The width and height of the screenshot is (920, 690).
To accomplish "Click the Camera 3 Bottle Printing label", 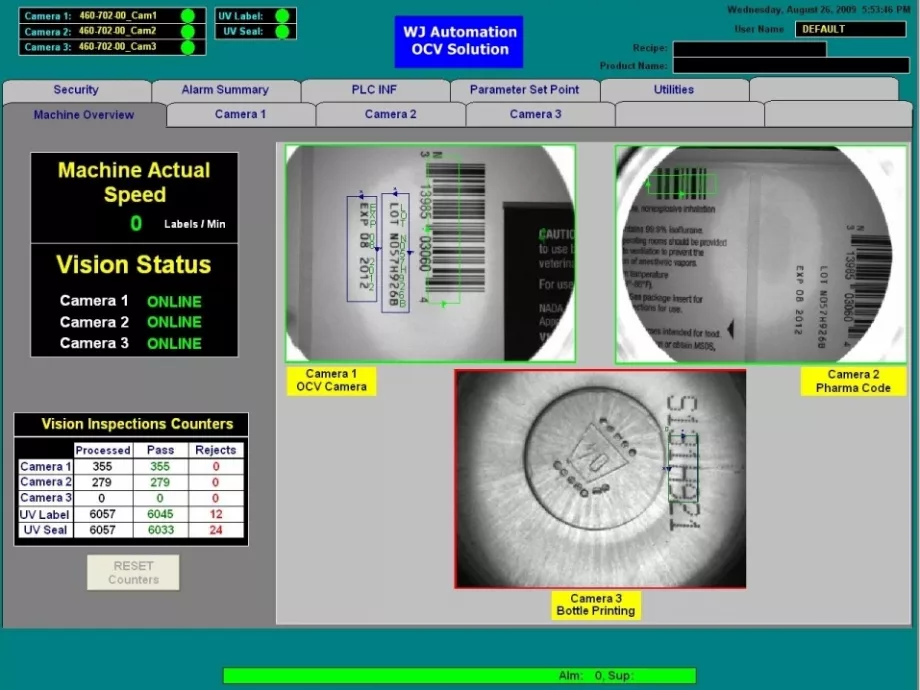I will [x=596, y=605].
